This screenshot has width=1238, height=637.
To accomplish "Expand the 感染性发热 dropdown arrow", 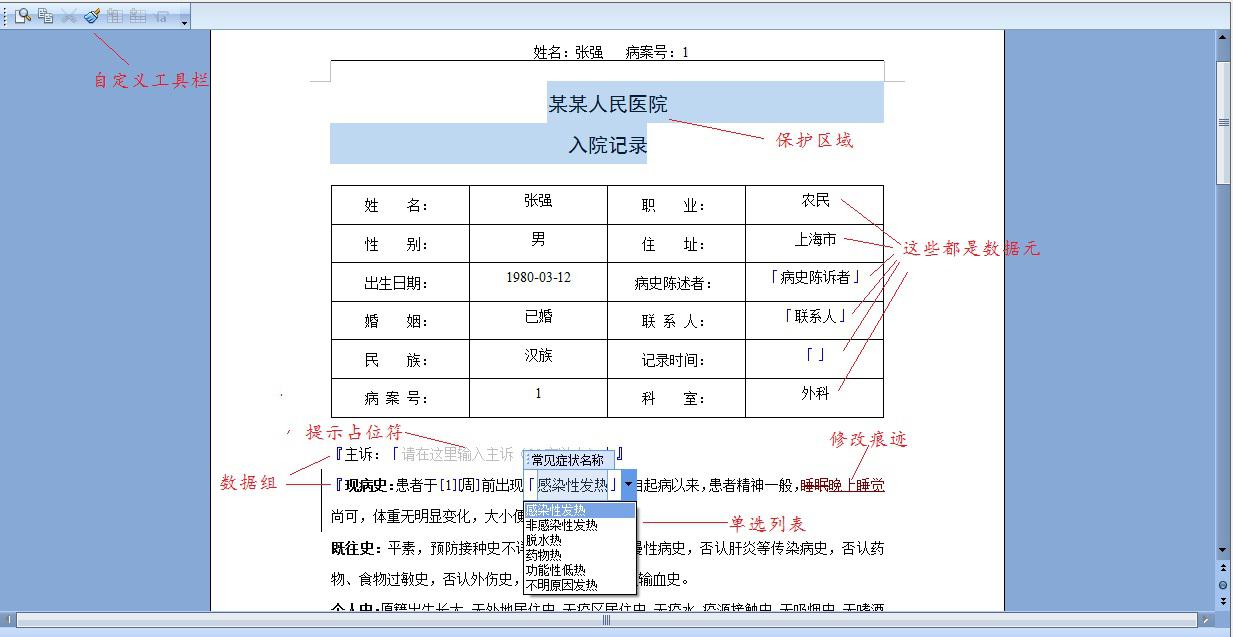I will tap(628, 485).
